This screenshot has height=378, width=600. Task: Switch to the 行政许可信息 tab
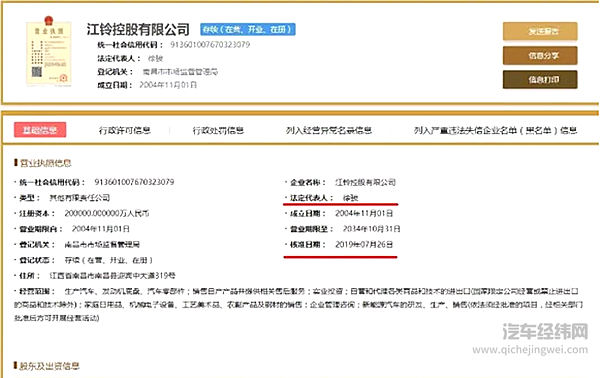point(124,130)
